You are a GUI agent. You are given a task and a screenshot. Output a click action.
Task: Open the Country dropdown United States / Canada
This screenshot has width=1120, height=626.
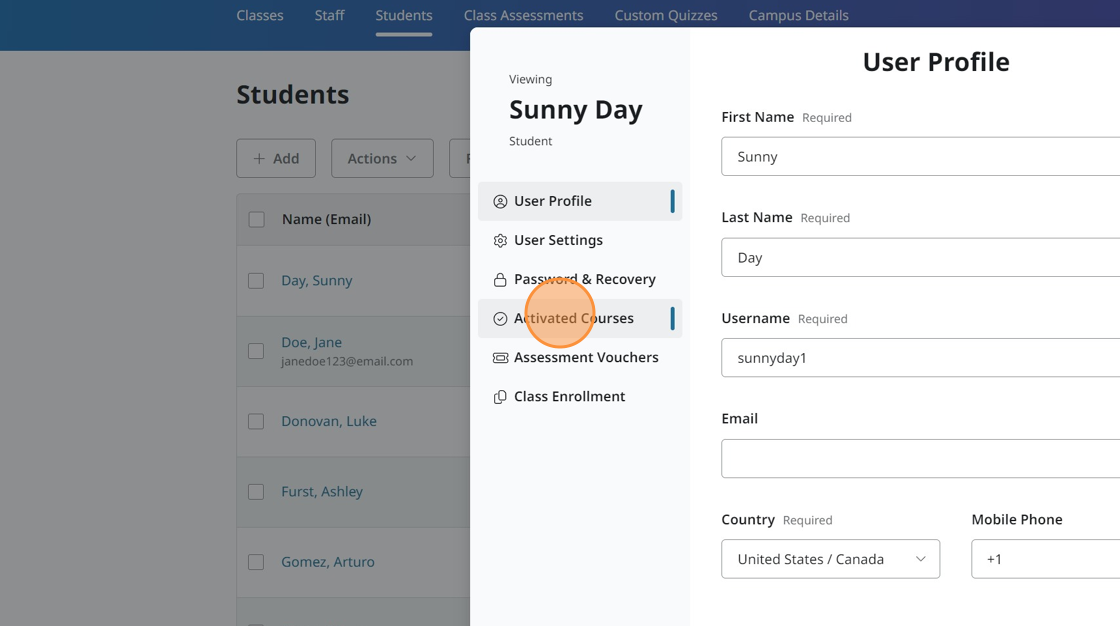coord(831,559)
